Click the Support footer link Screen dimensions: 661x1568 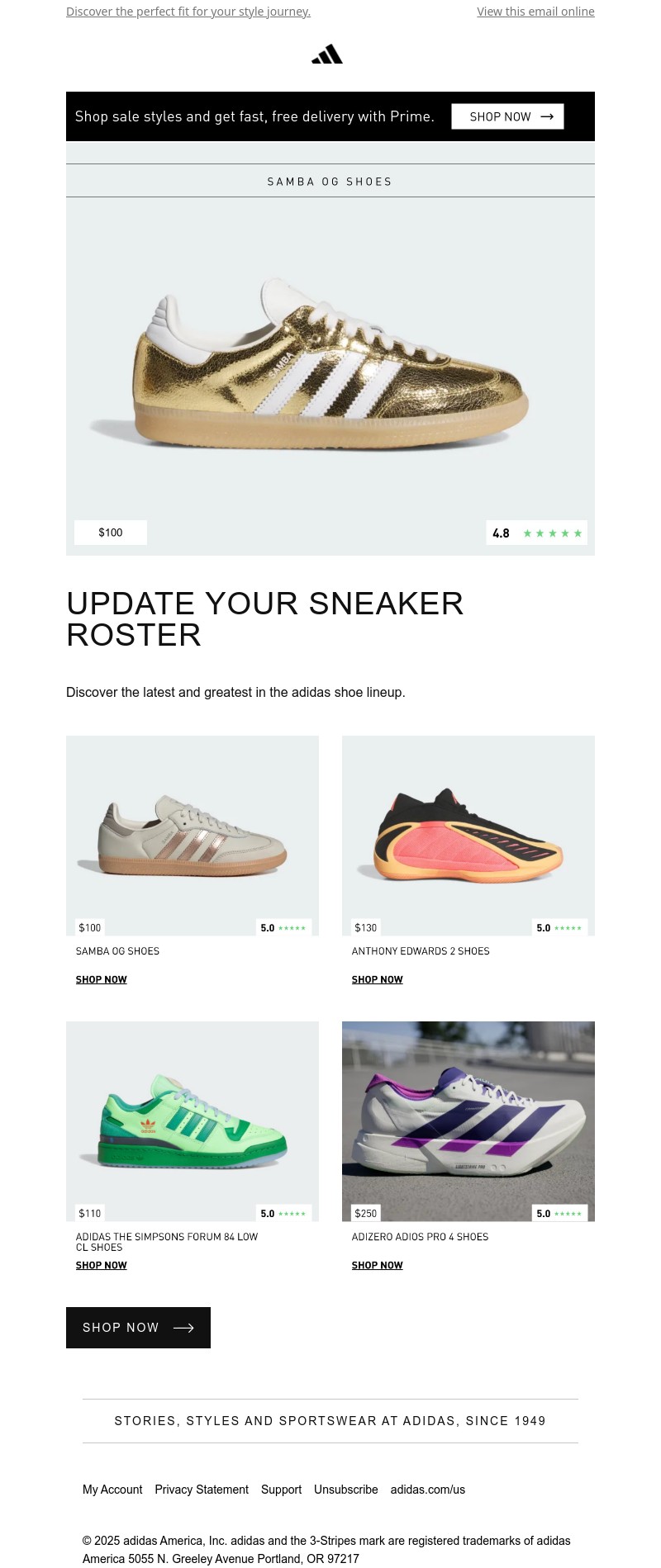[281, 1490]
